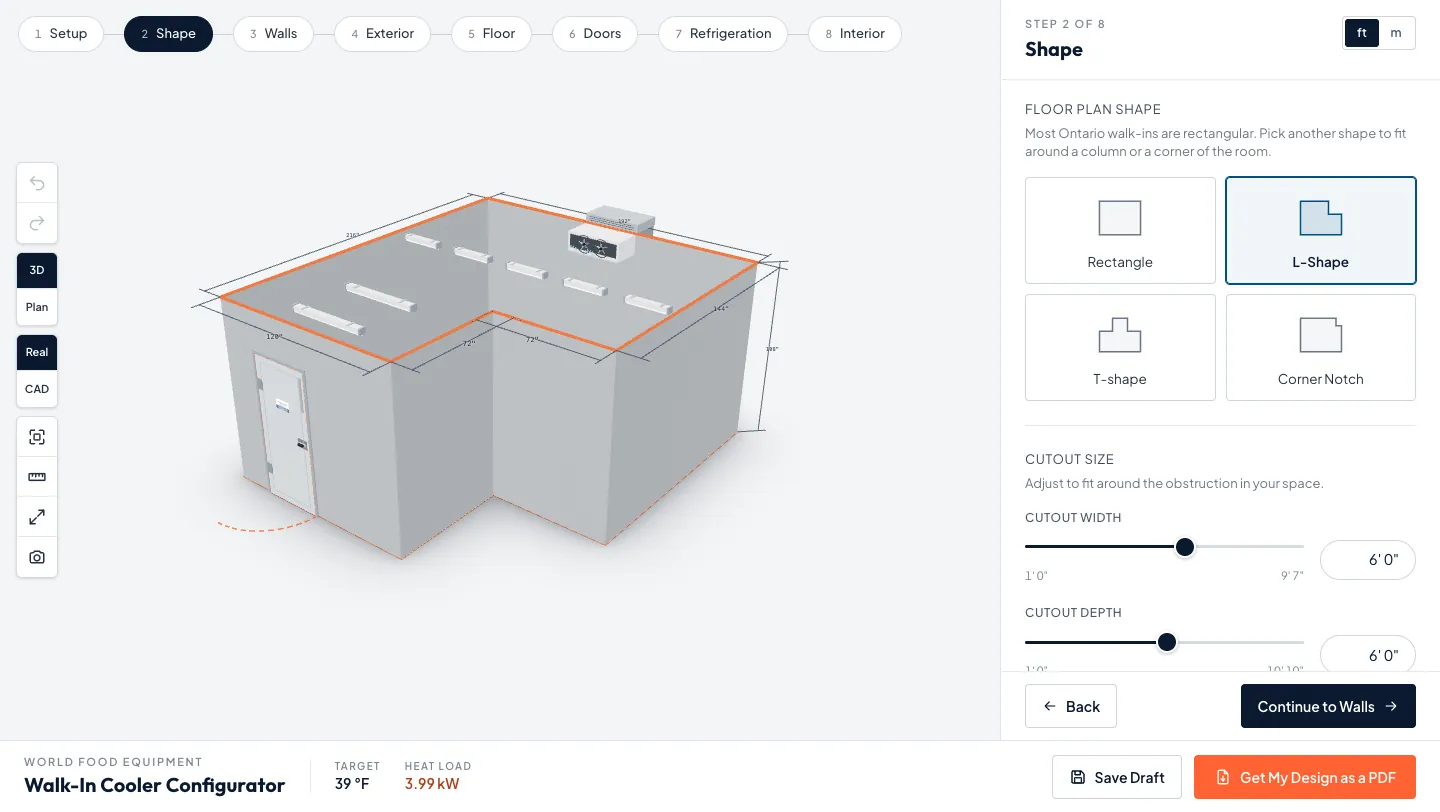Click Save Draft button
The image size is (1440, 812).
coord(1117,777)
